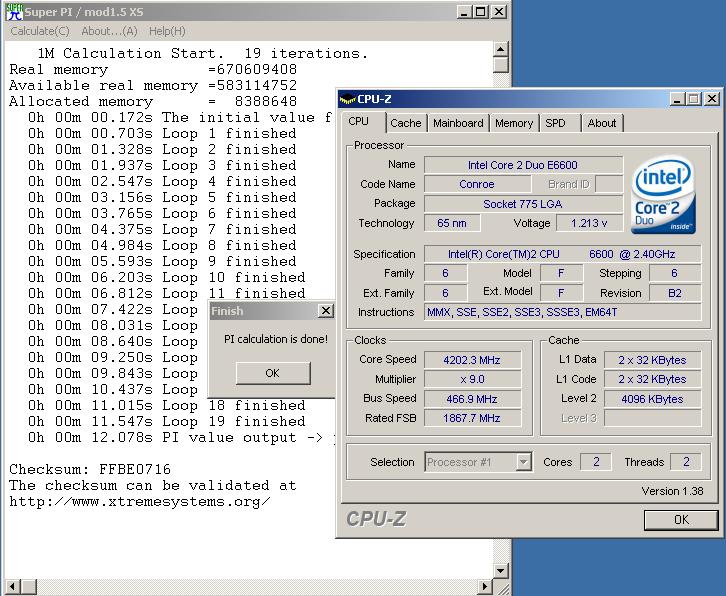Open the Calculate(C) menu
This screenshot has height=596, width=726.
click(39, 31)
